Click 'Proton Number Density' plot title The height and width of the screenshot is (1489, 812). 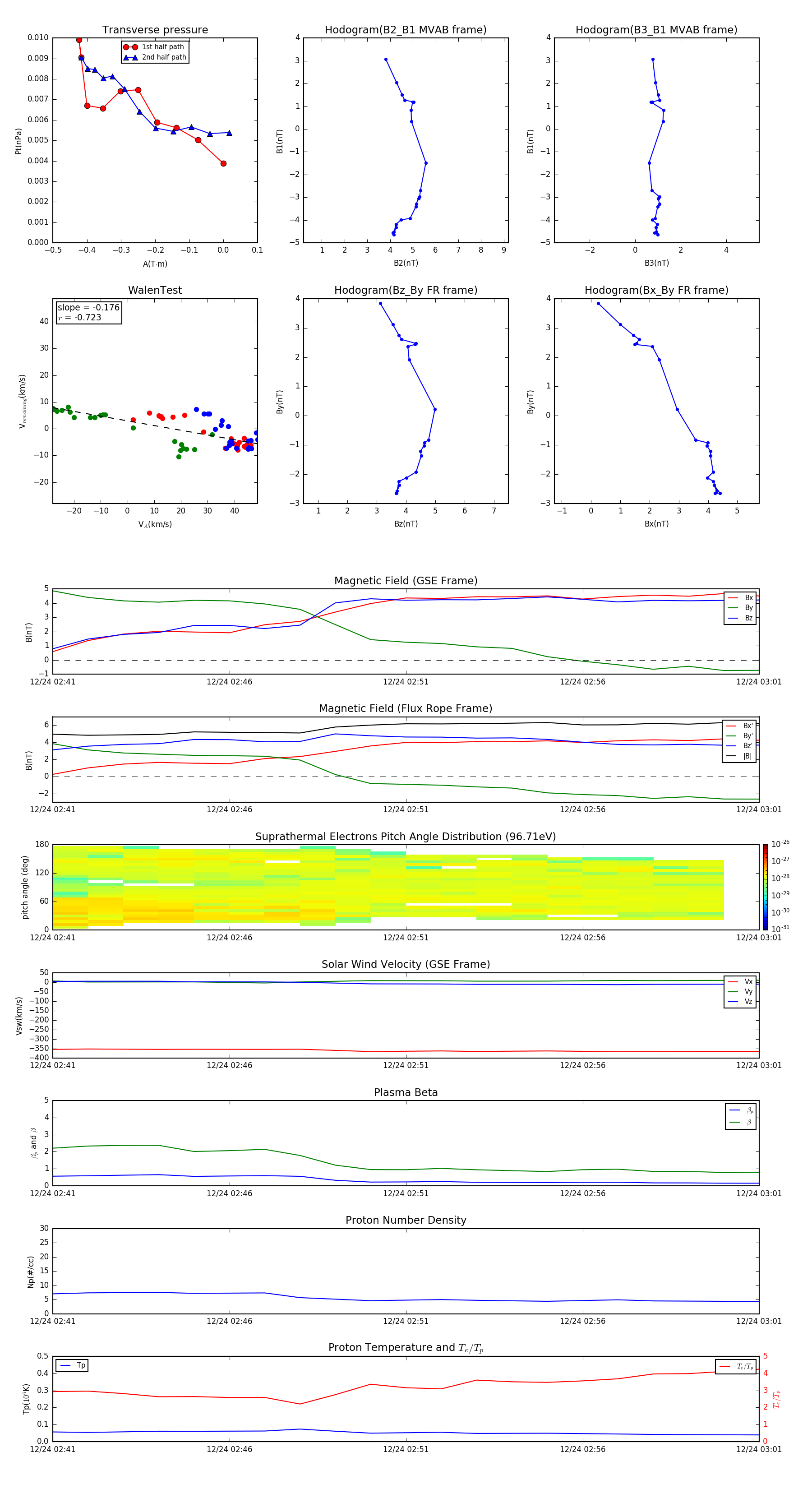pyautogui.click(x=406, y=1220)
